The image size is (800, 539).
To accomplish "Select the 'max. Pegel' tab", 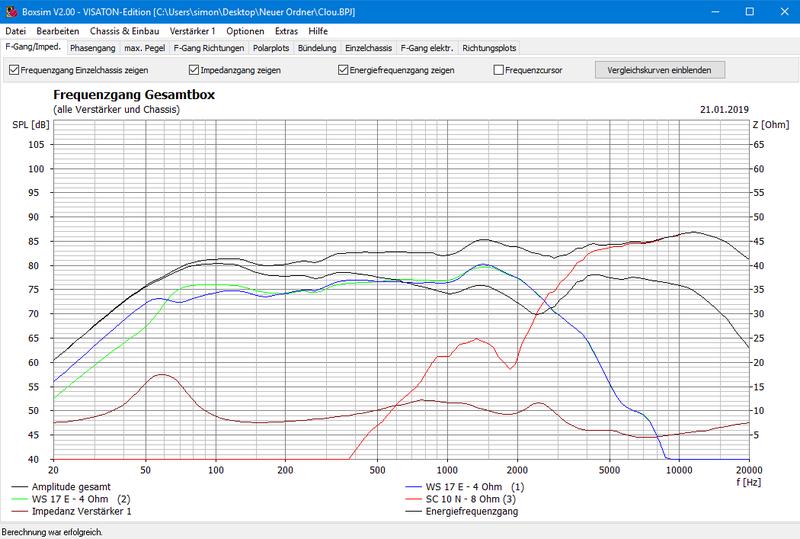I will (144, 47).
